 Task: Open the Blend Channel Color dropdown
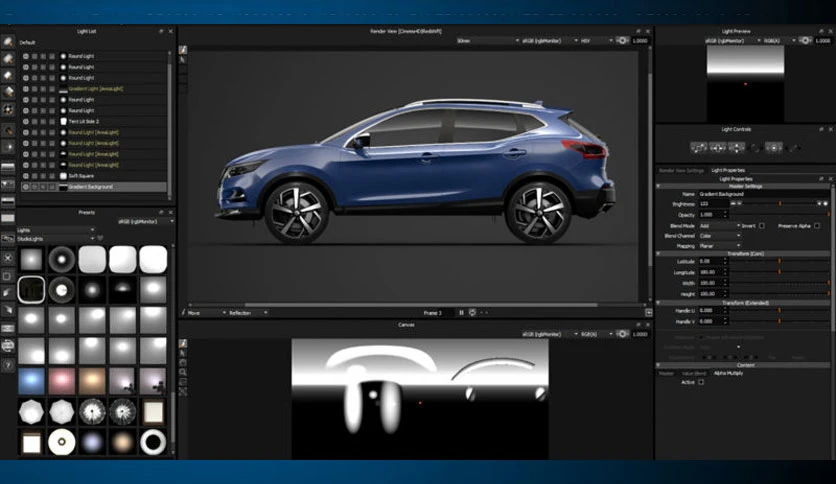click(719, 236)
